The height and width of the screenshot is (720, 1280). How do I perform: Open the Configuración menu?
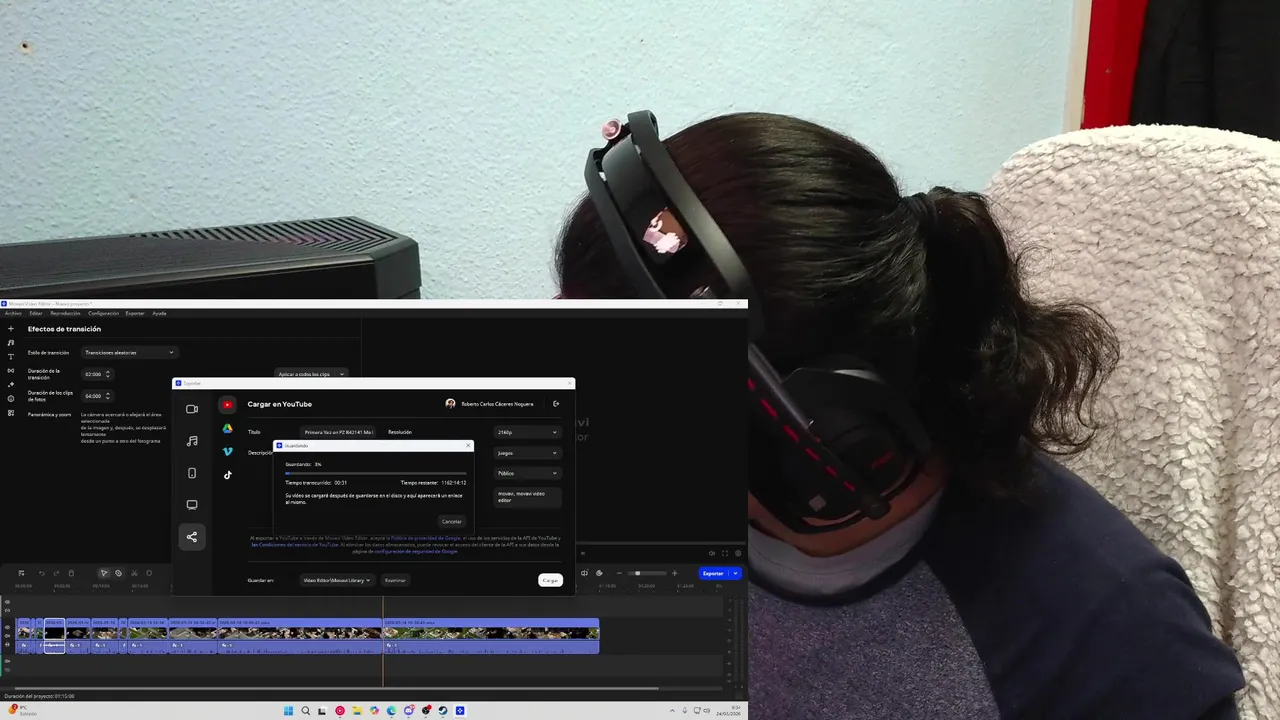click(x=103, y=313)
